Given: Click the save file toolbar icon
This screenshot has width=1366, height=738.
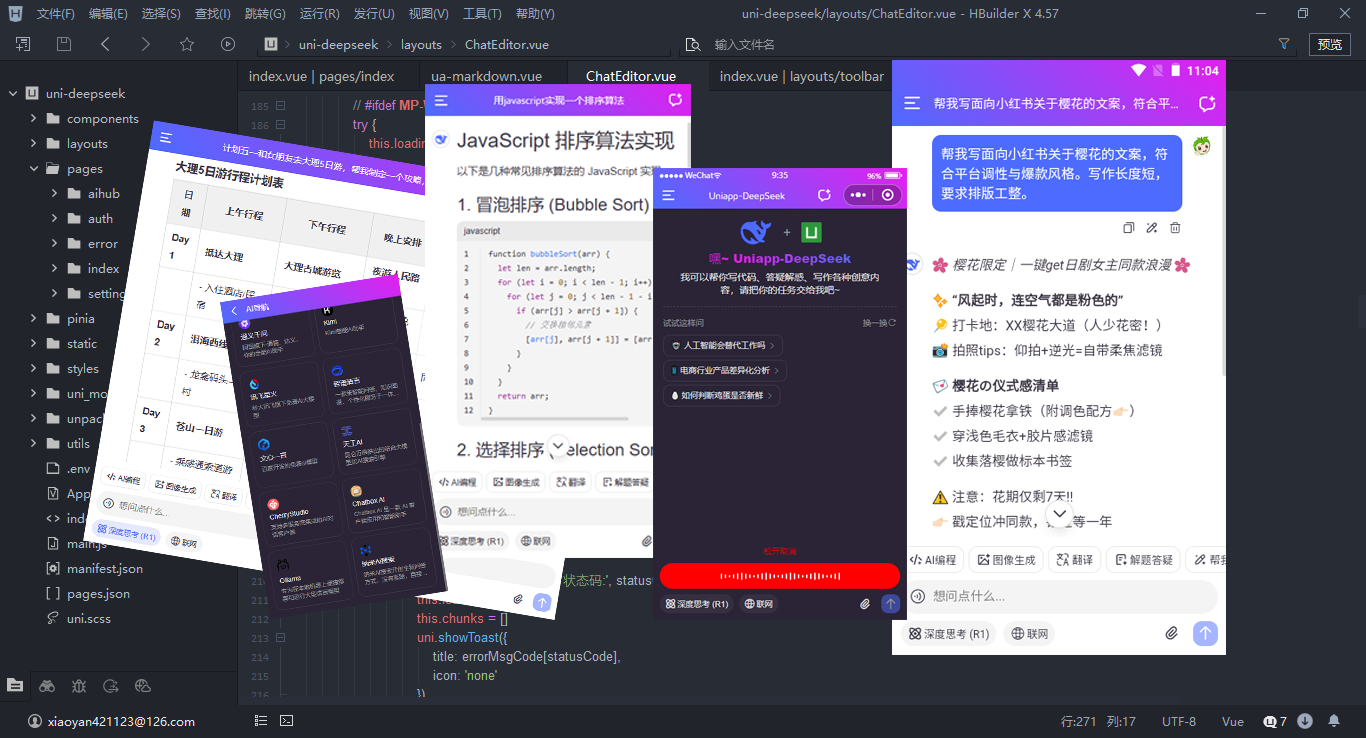Looking at the screenshot, I should (64, 44).
